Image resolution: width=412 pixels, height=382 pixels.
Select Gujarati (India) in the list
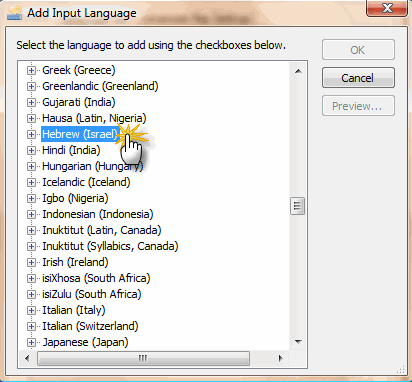79,102
